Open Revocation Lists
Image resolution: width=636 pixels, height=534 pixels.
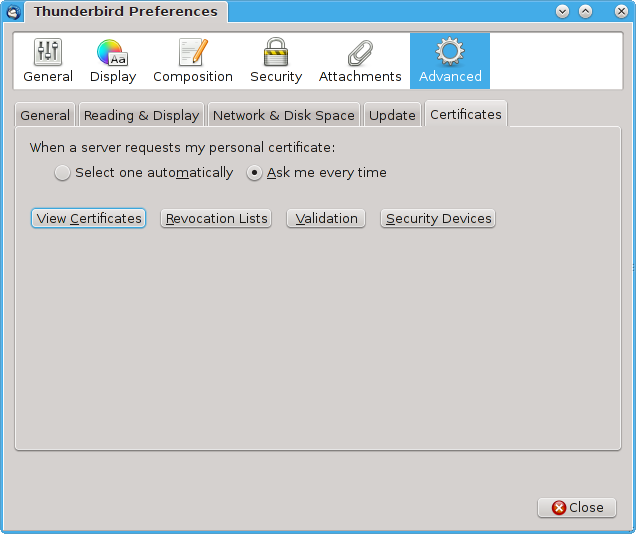tap(216, 219)
